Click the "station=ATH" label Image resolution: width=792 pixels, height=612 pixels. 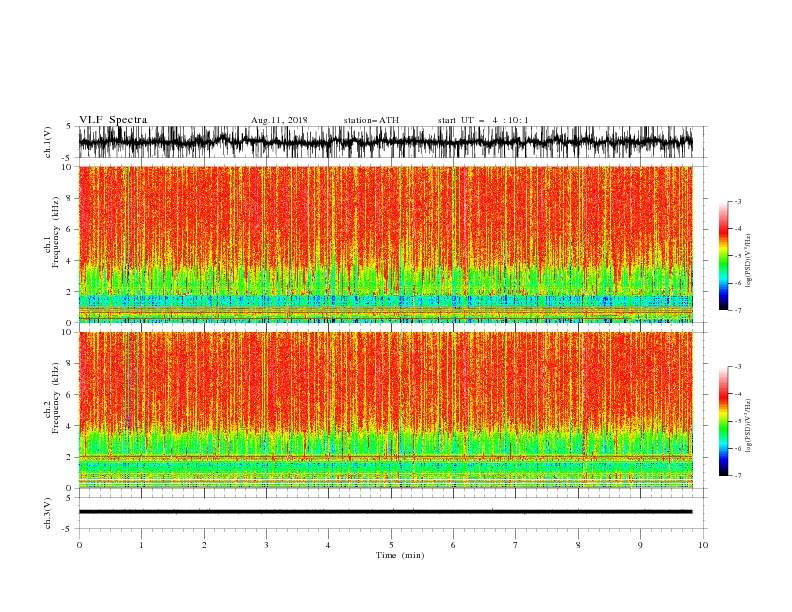371,120
